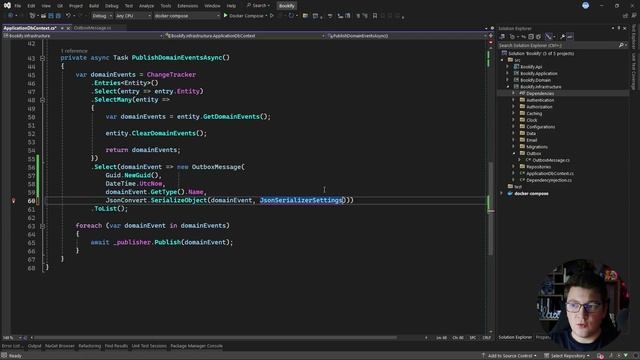
Task: Open the Any CPU platform dropdown
Action: pyautogui.click(x=133, y=16)
